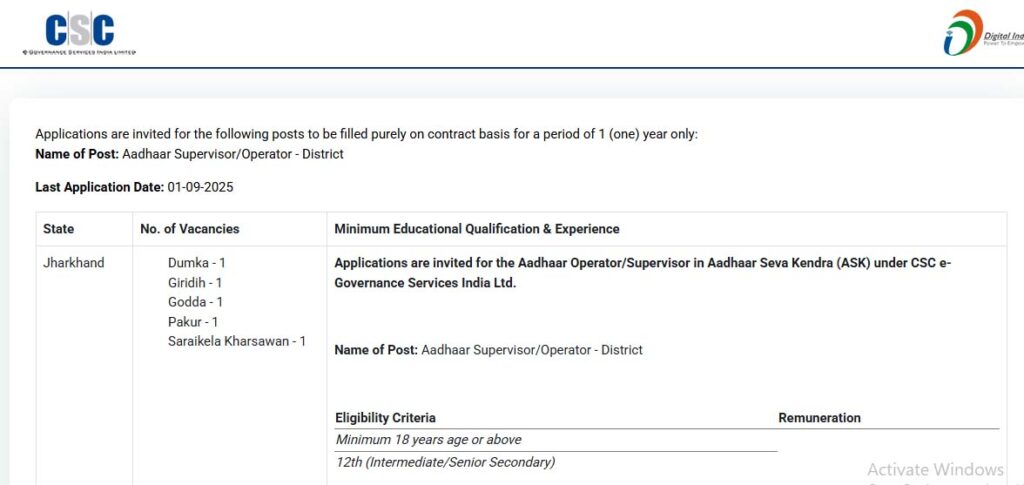This screenshot has height=485, width=1024.
Task: Select the Dumka - 1 vacancy entry
Action: click(x=197, y=263)
